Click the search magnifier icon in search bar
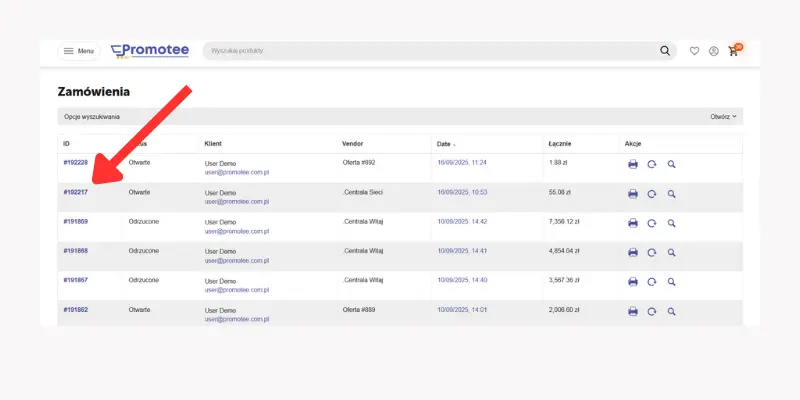 point(666,51)
